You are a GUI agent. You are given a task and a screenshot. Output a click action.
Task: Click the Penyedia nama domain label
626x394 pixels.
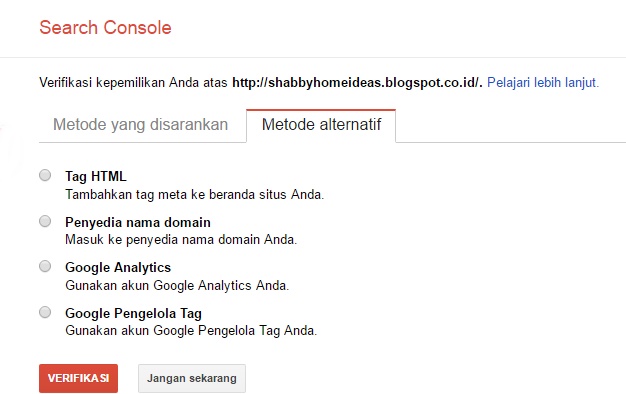coord(138,222)
